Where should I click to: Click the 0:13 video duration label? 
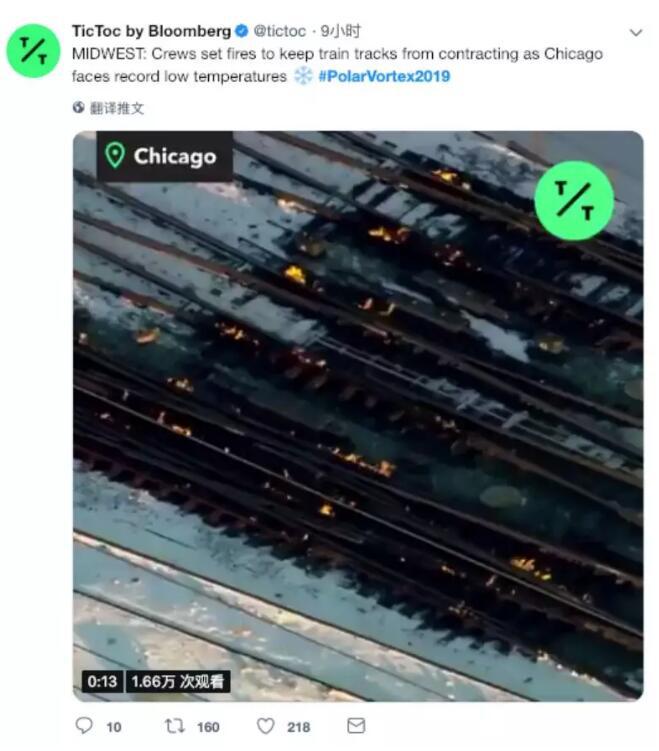coord(102,681)
